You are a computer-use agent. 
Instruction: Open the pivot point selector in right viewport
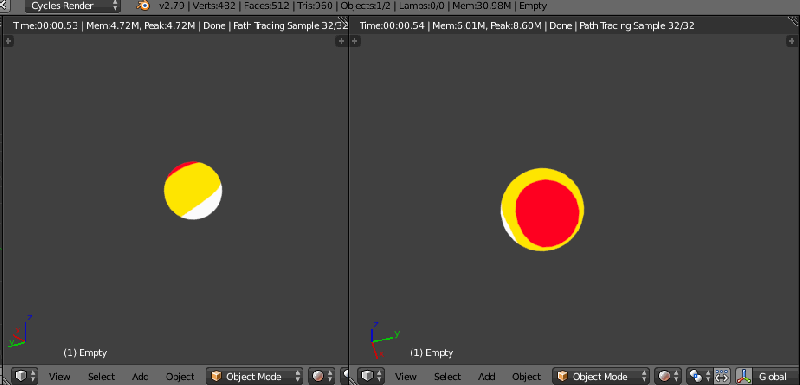click(x=699, y=376)
